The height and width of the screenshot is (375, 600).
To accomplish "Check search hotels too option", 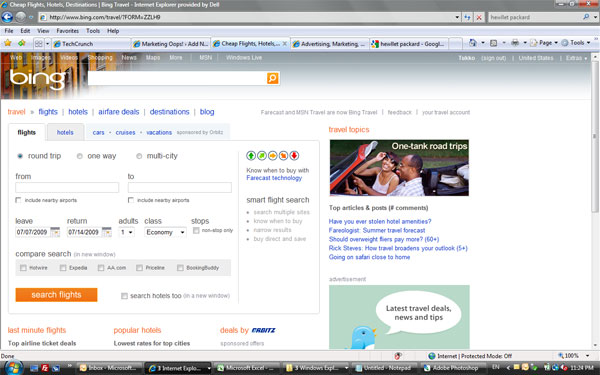I will 124,296.
